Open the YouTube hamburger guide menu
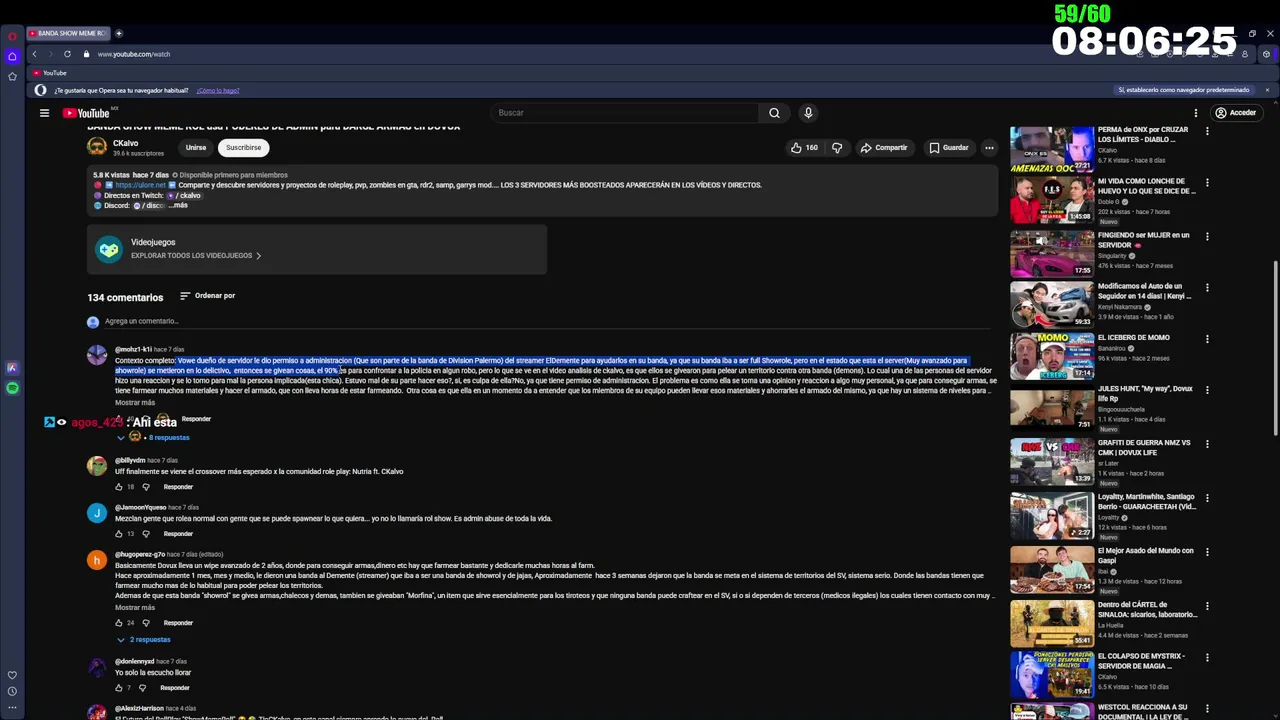The image size is (1280, 720). point(44,113)
